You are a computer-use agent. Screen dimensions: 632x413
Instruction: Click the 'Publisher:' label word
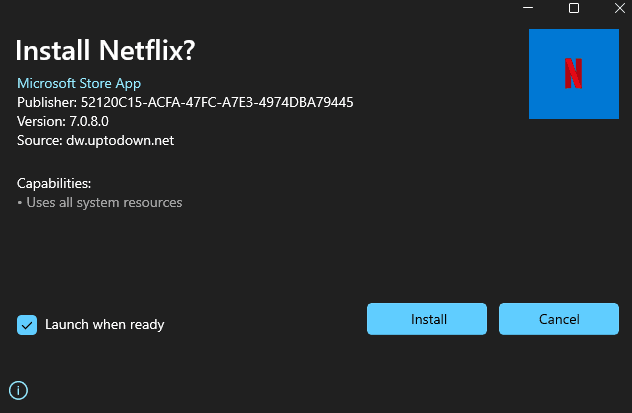[46, 102]
